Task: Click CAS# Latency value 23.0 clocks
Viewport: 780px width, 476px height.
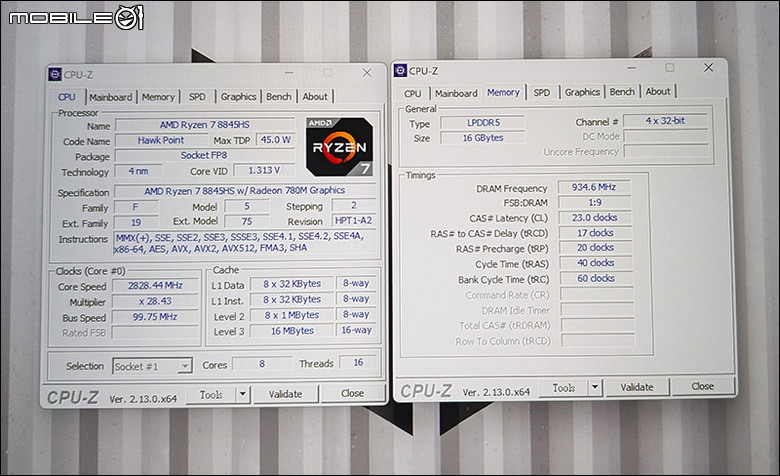Action: (x=594, y=217)
